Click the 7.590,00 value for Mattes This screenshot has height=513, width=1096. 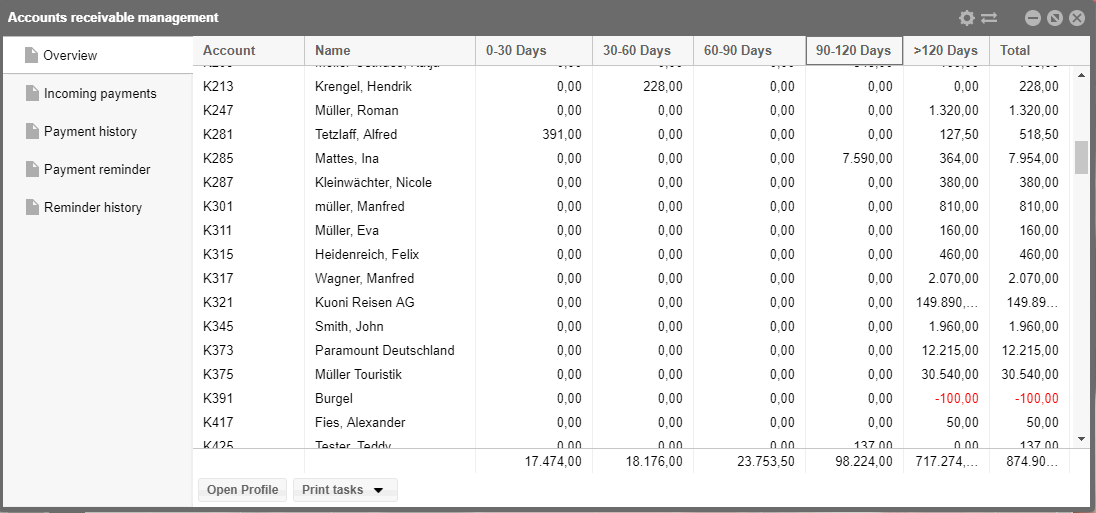tap(867, 159)
